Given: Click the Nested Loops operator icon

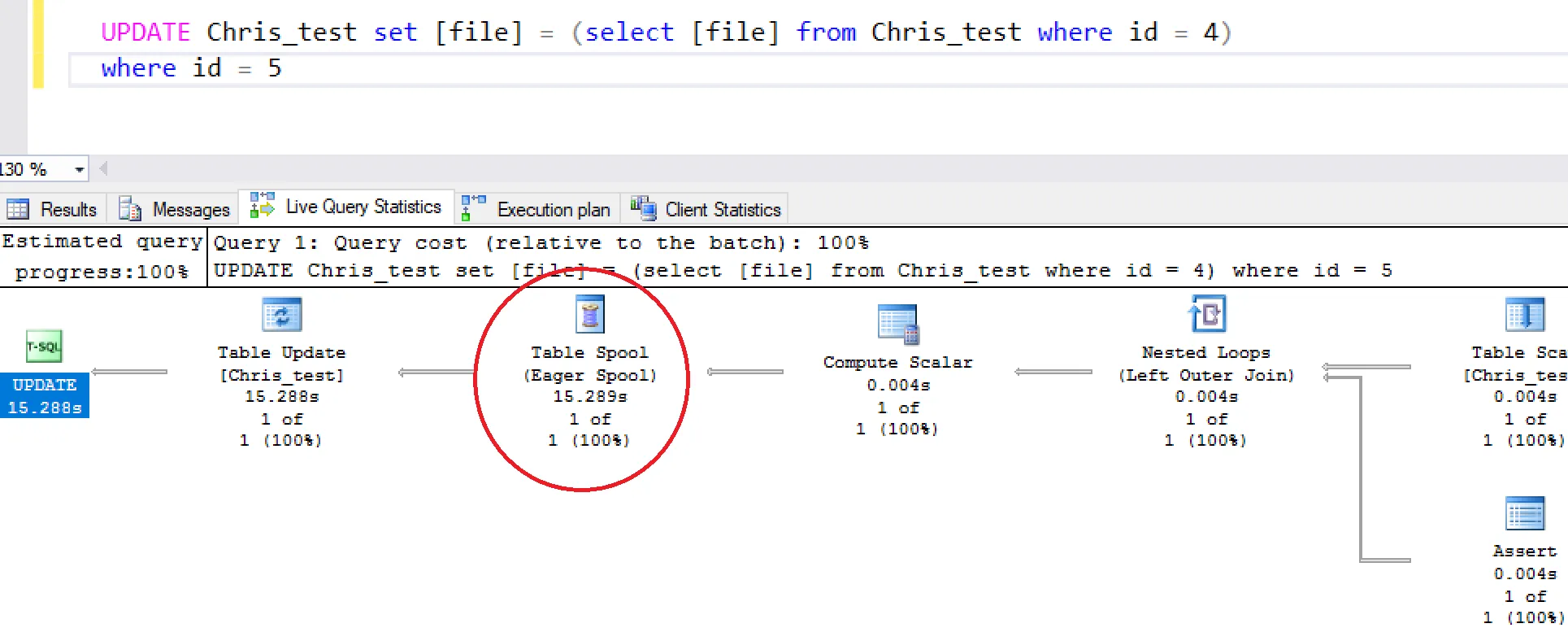Looking at the screenshot, I should [1206, 314].
